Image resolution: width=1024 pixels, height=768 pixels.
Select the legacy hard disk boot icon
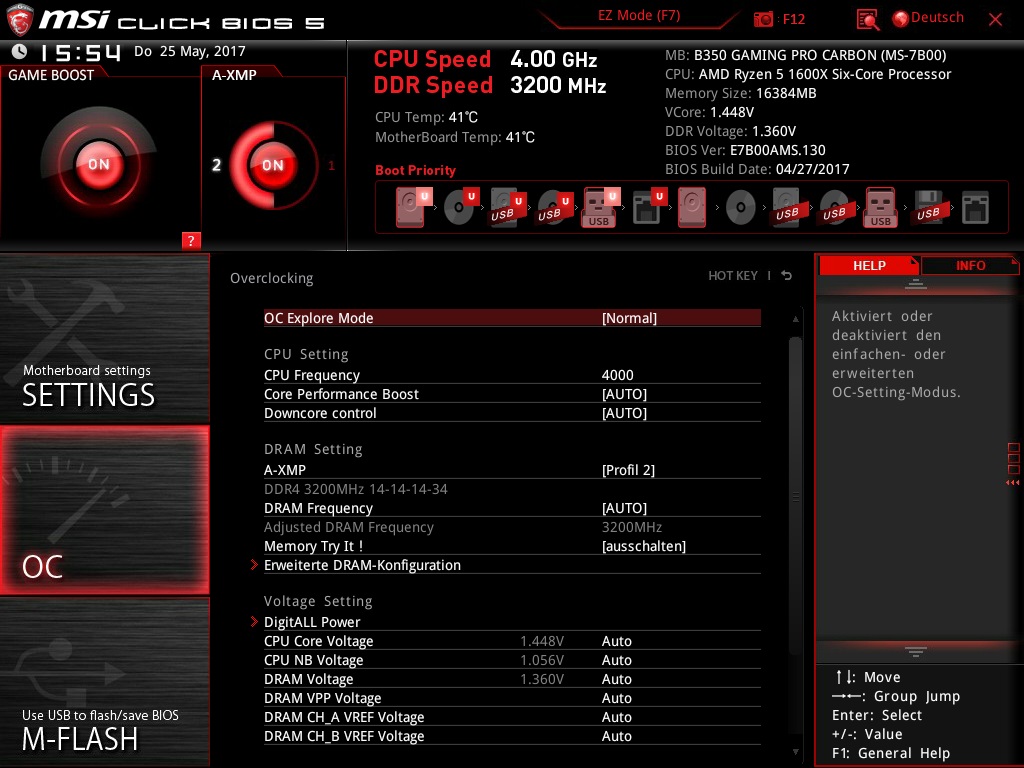point(692,207)
